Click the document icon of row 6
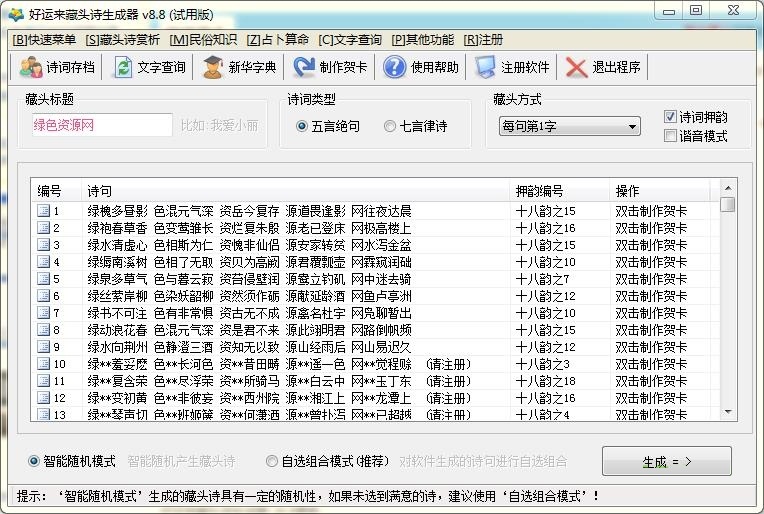This screenshot has height=514, width=764. point(43,296)
